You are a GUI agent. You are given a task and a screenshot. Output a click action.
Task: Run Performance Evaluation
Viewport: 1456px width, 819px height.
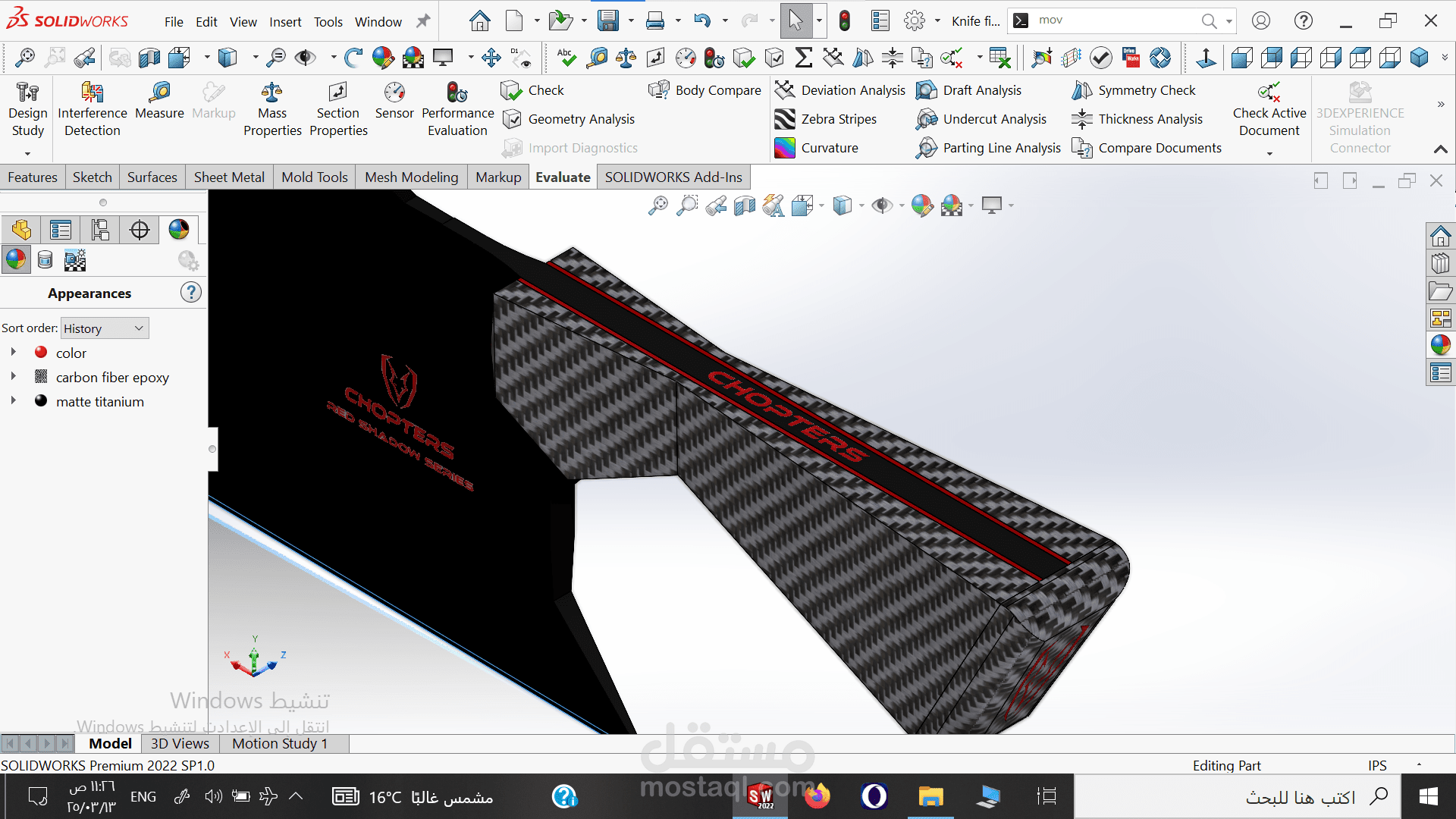click(457, 110)
